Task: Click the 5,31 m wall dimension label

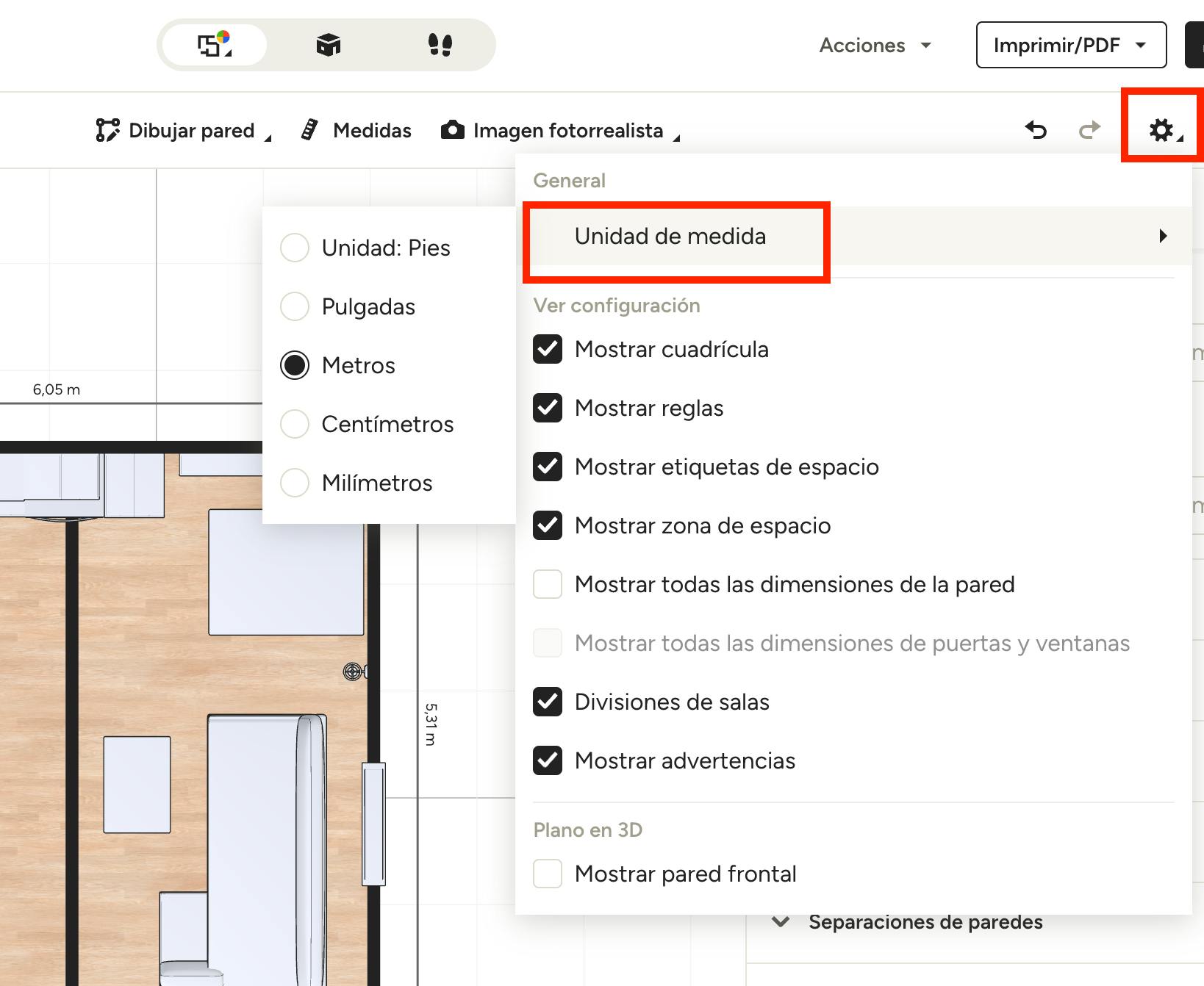Action: coord(431,724)
